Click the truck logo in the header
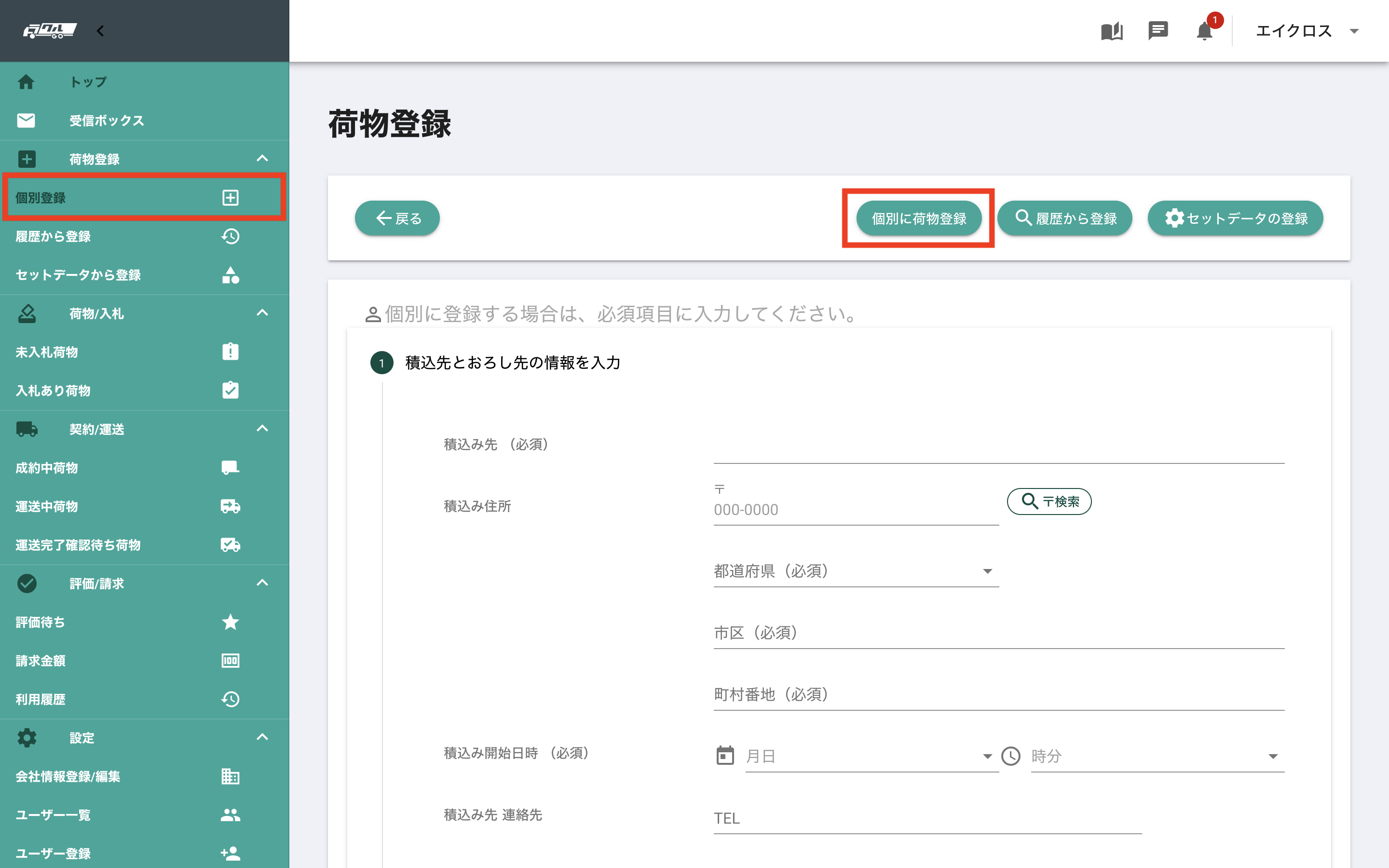 coord(49,30)
